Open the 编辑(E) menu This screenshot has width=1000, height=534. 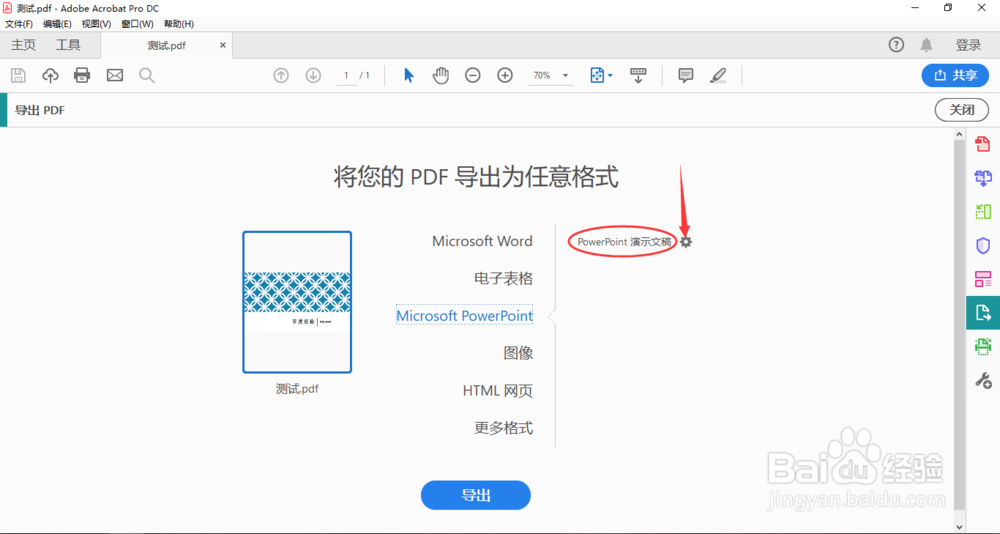pyautogui.click(x=57, y=24)
